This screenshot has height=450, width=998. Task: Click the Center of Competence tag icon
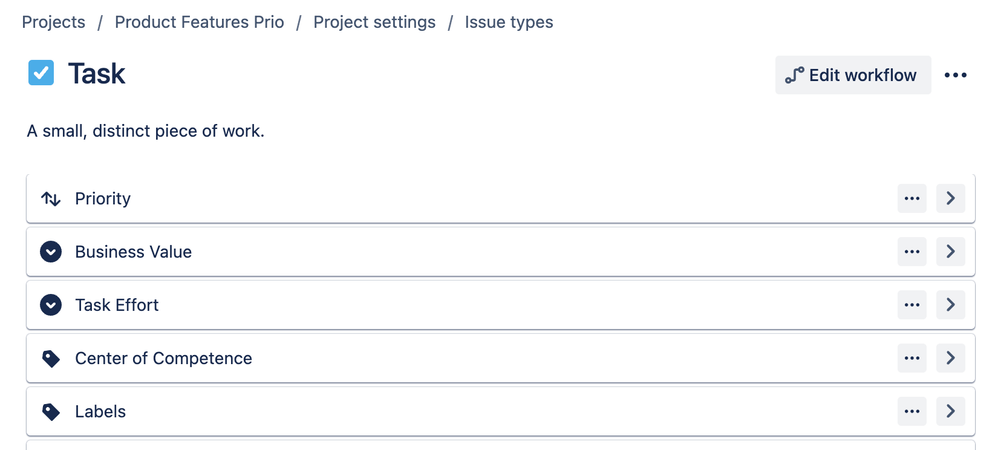point(50,359)
